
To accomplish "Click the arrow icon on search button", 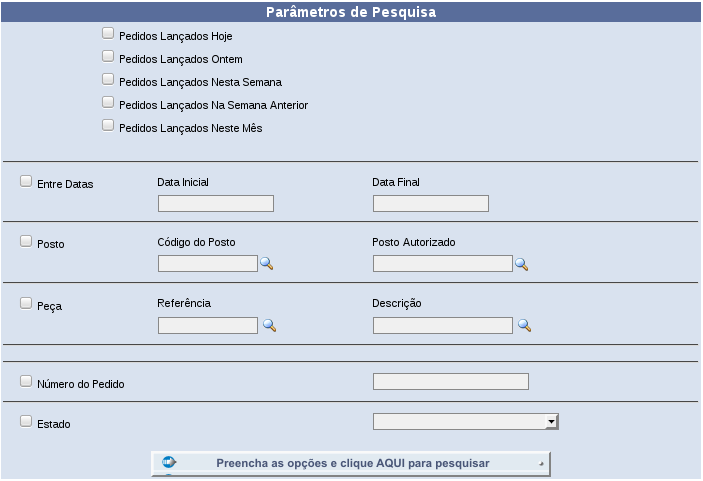I will coord(169,462).
